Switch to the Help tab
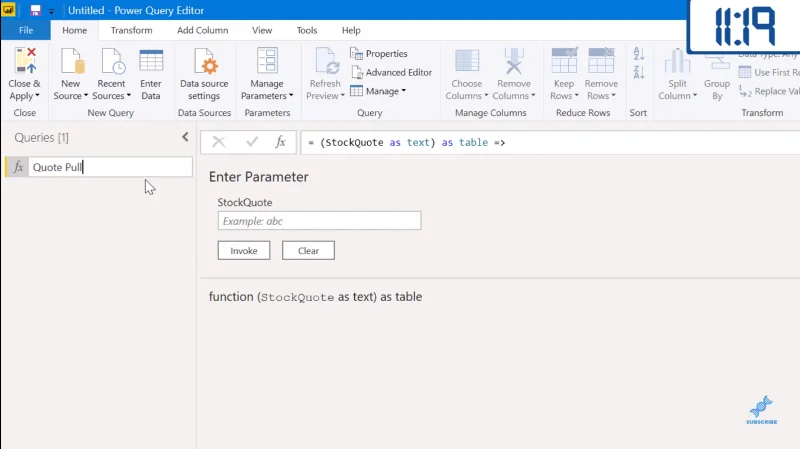Screen dimensions: 800x449 [351, 30]
